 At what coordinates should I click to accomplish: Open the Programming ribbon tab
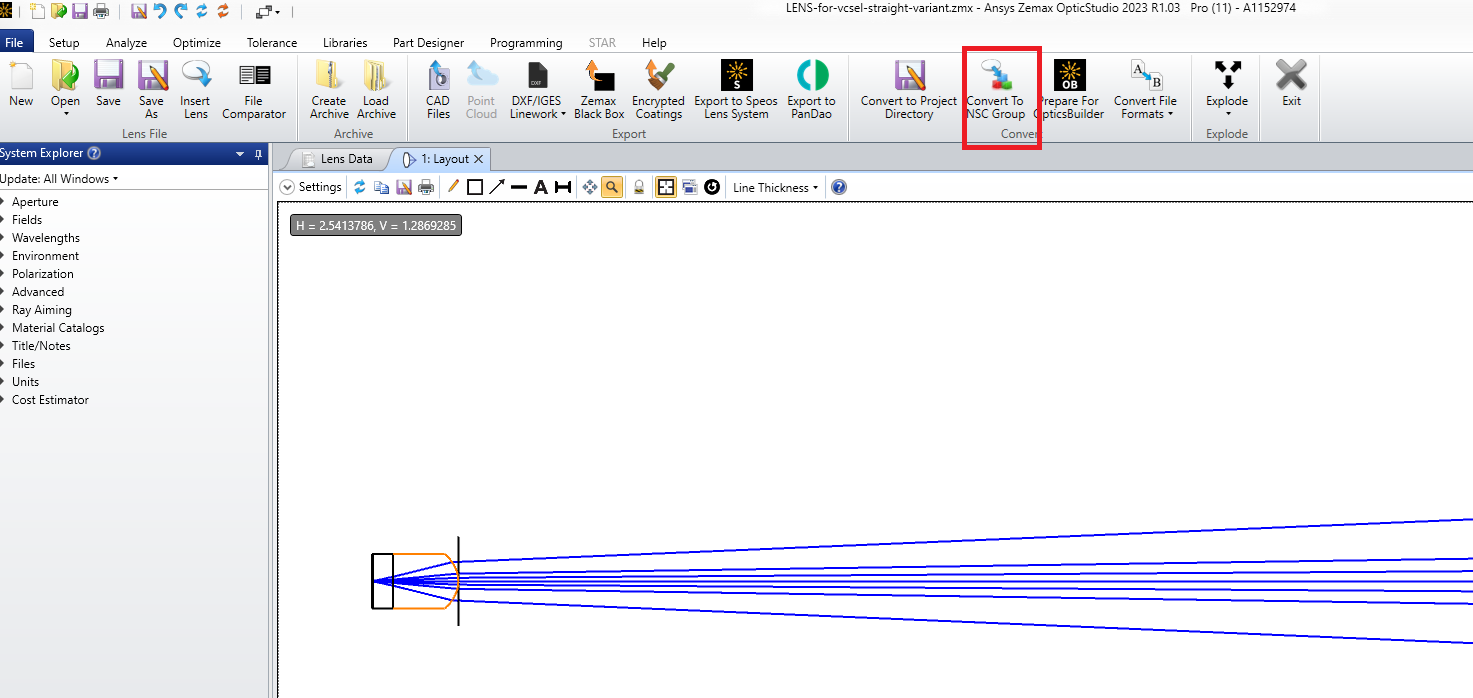[526, 43]
